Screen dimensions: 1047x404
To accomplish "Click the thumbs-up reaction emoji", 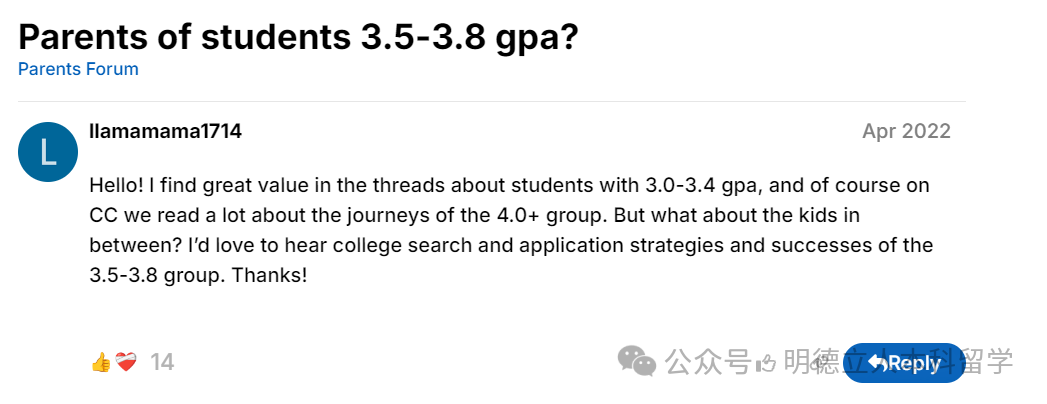I will click(x=100, y=362).
